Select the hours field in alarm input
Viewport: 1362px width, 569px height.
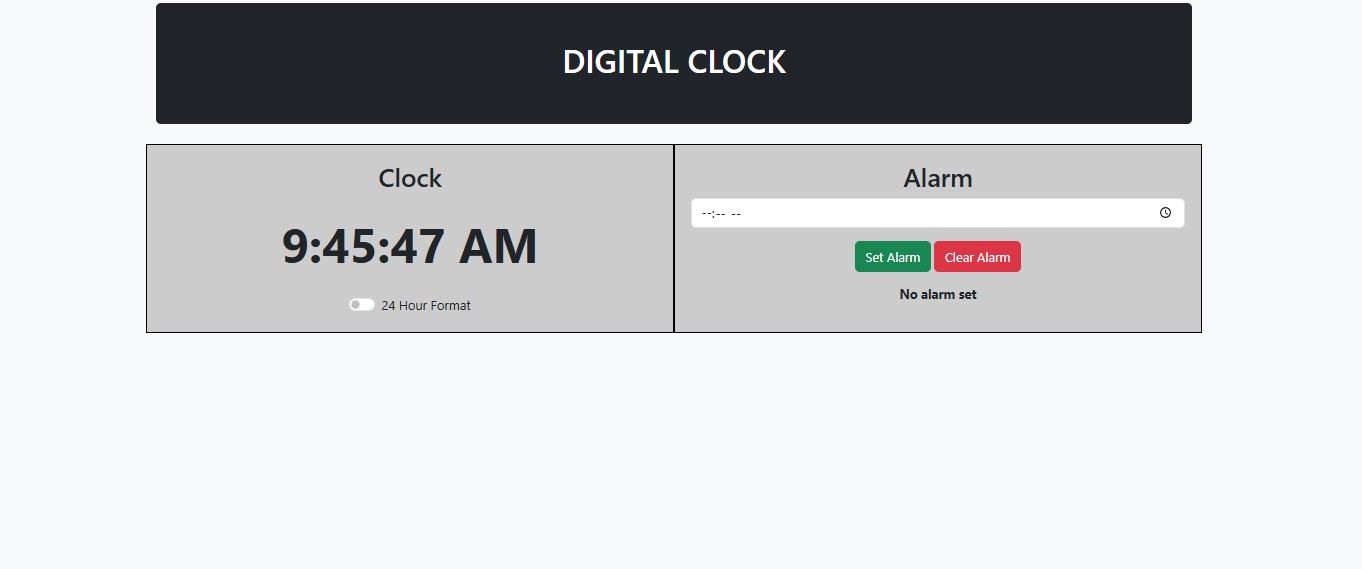click(x=706, y=213)
